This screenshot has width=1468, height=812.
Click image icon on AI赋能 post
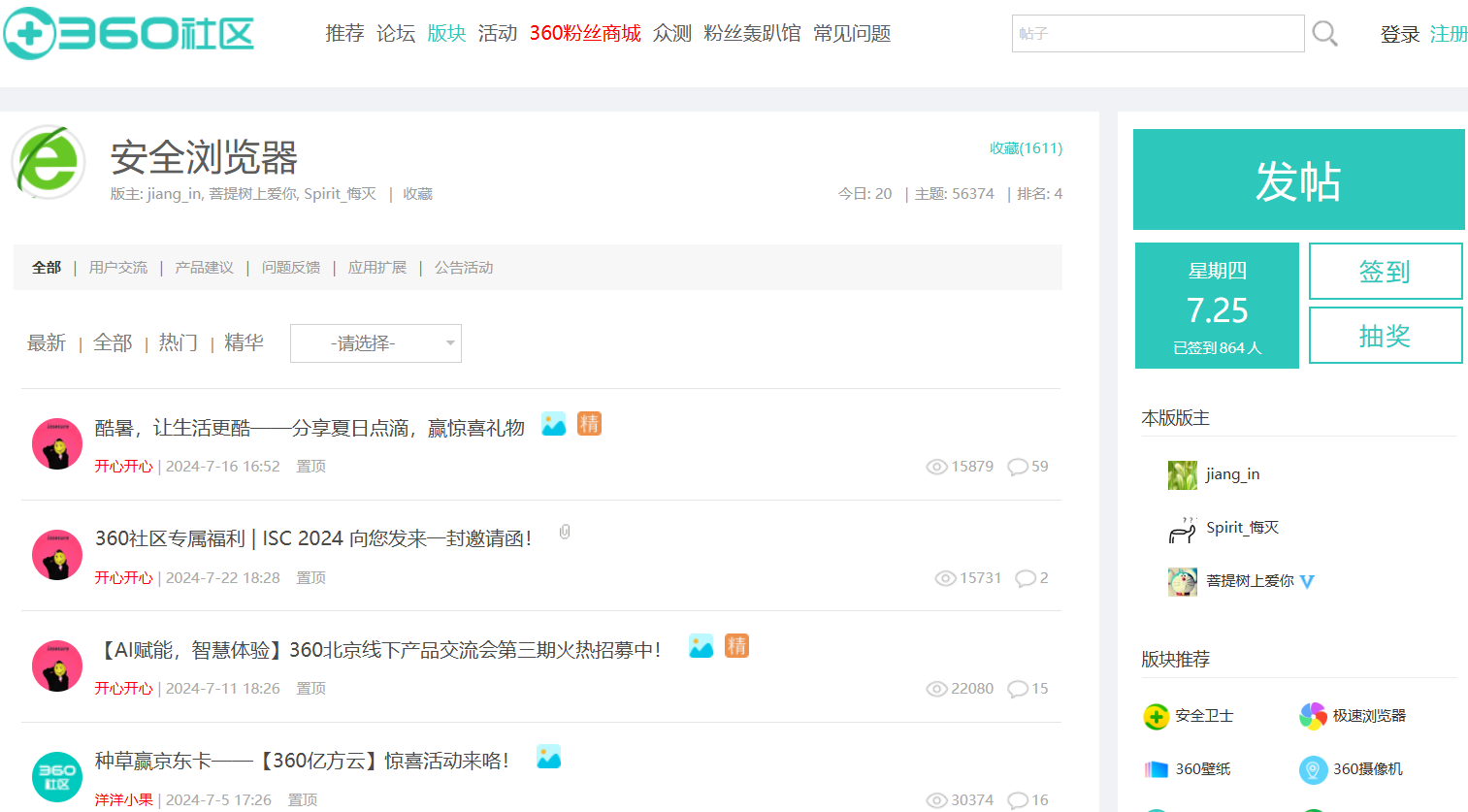(701, 646)
